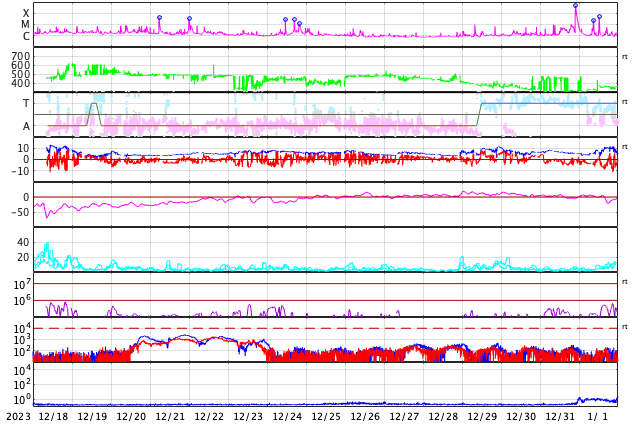634x424 pixels.
Task: Click the 12/22 date label
Action: point(209,416)
